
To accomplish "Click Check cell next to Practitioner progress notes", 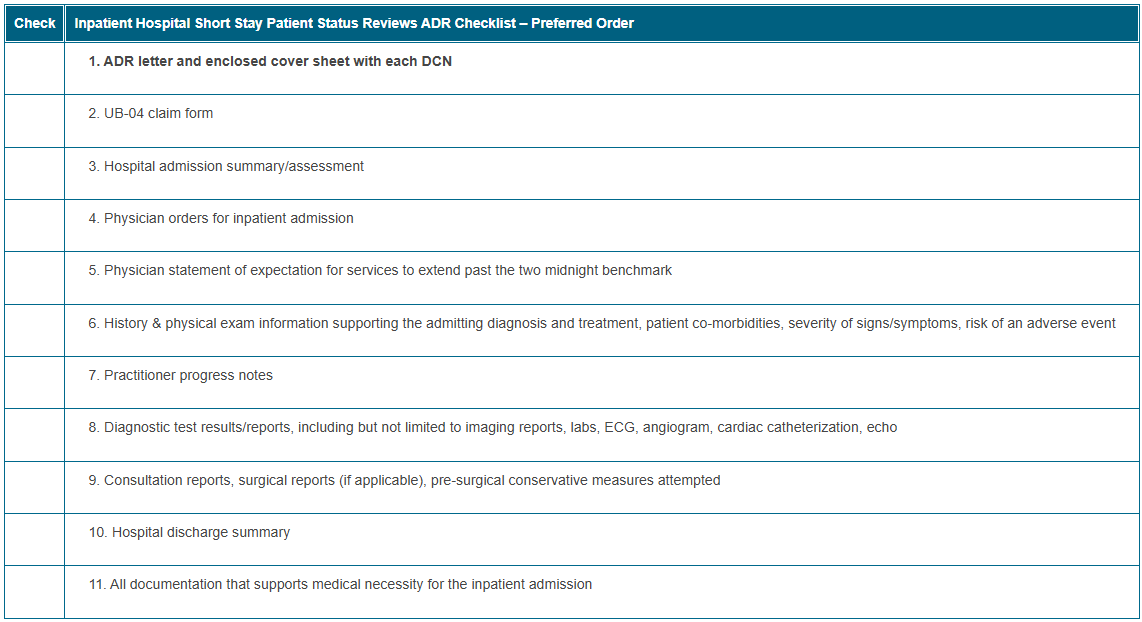I will [34, 382].
